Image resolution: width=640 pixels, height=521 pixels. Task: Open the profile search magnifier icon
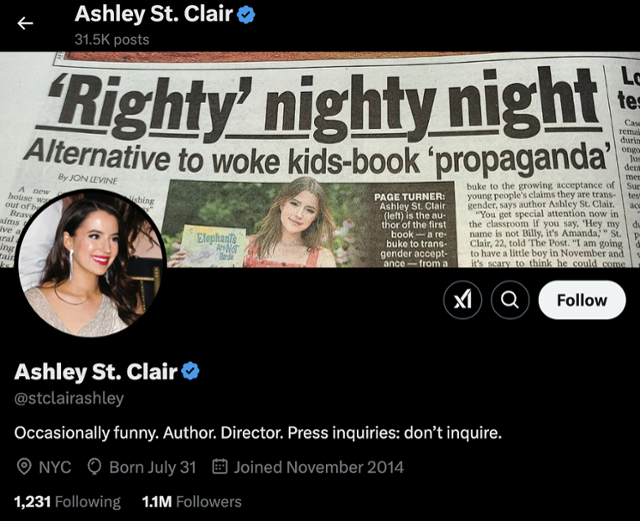510,300
